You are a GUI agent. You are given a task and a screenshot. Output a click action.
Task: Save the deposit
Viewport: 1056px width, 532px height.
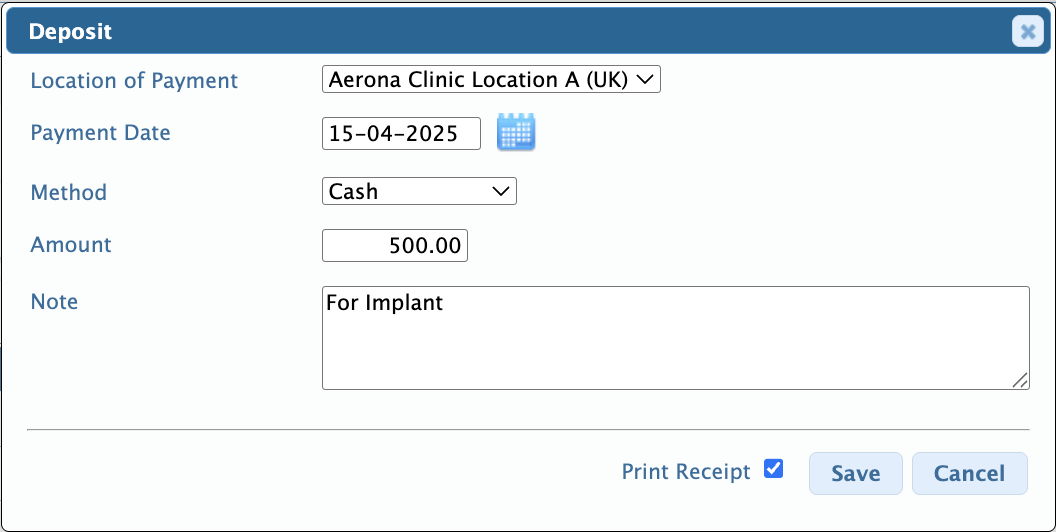click(x=855, y=473)
